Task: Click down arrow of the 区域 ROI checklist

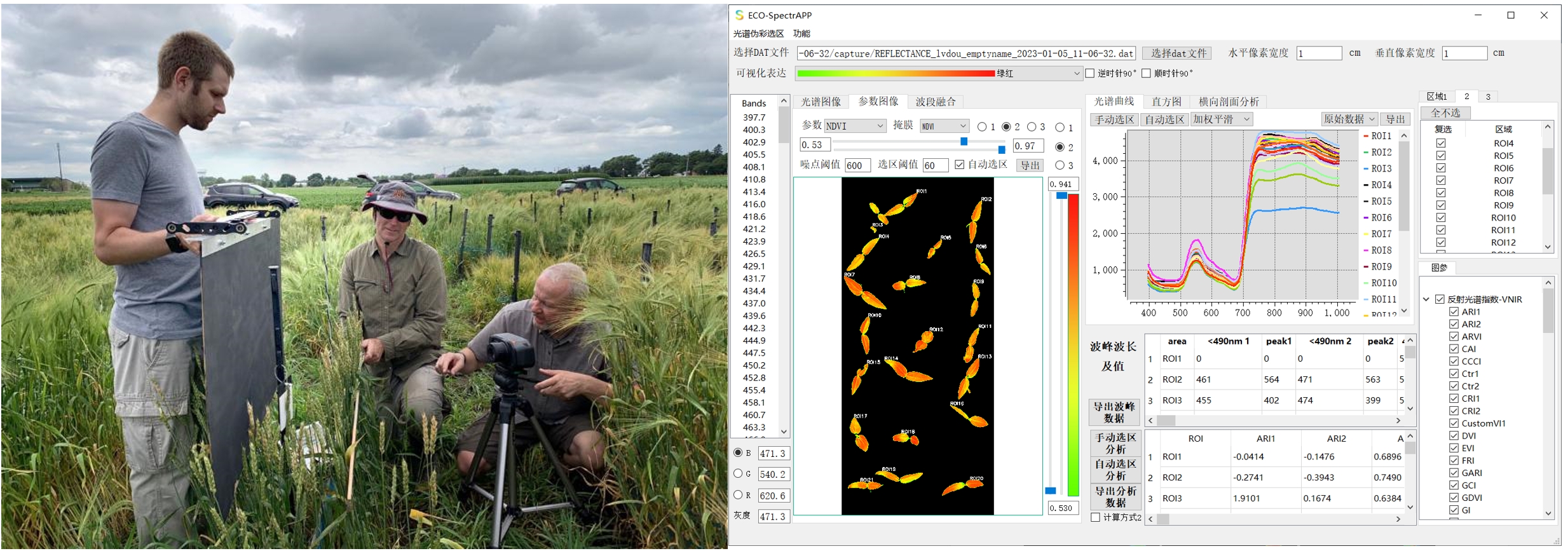Action: [1548, 247]
